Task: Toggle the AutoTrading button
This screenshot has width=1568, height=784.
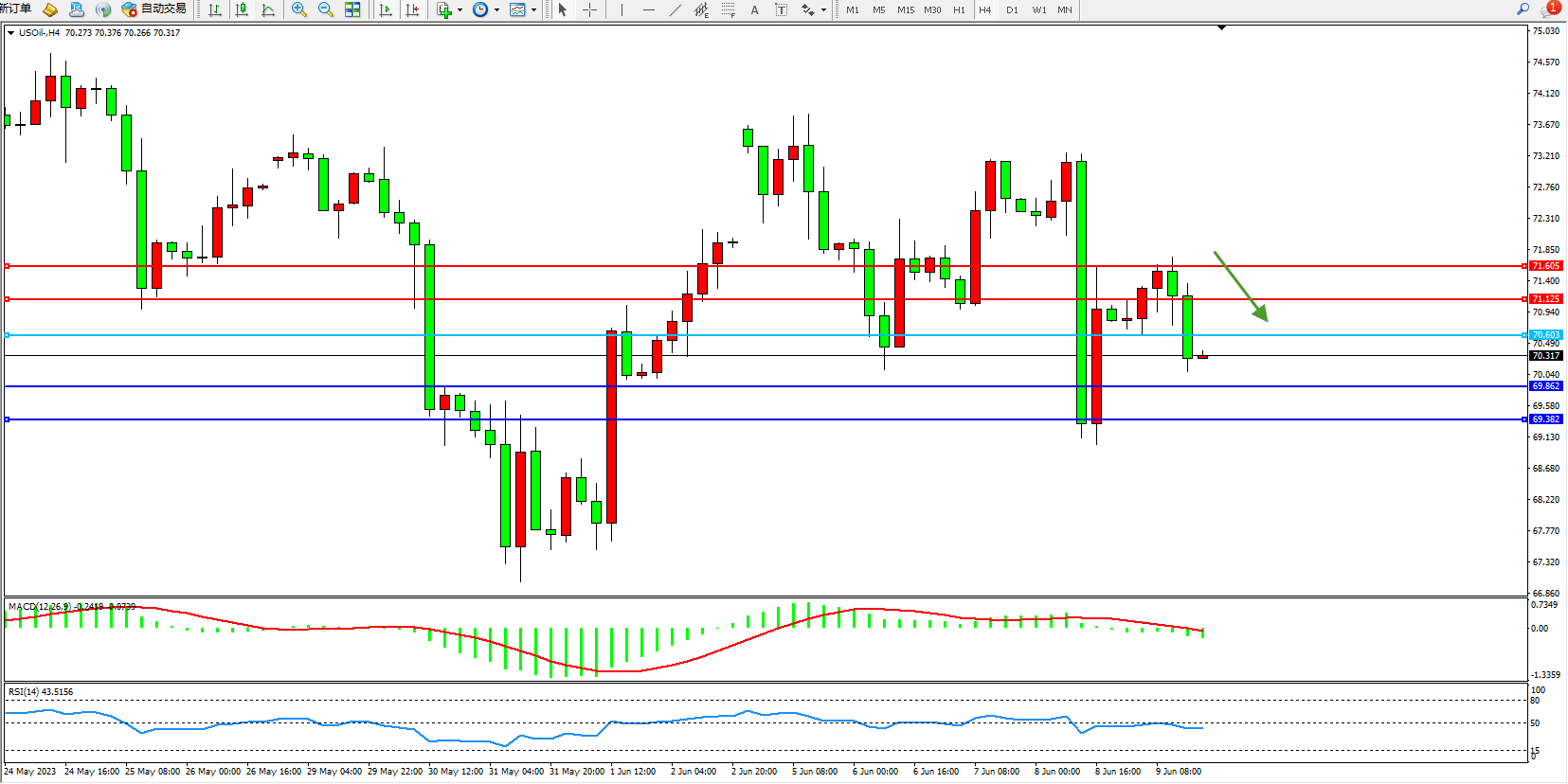Action: [154, 9]
